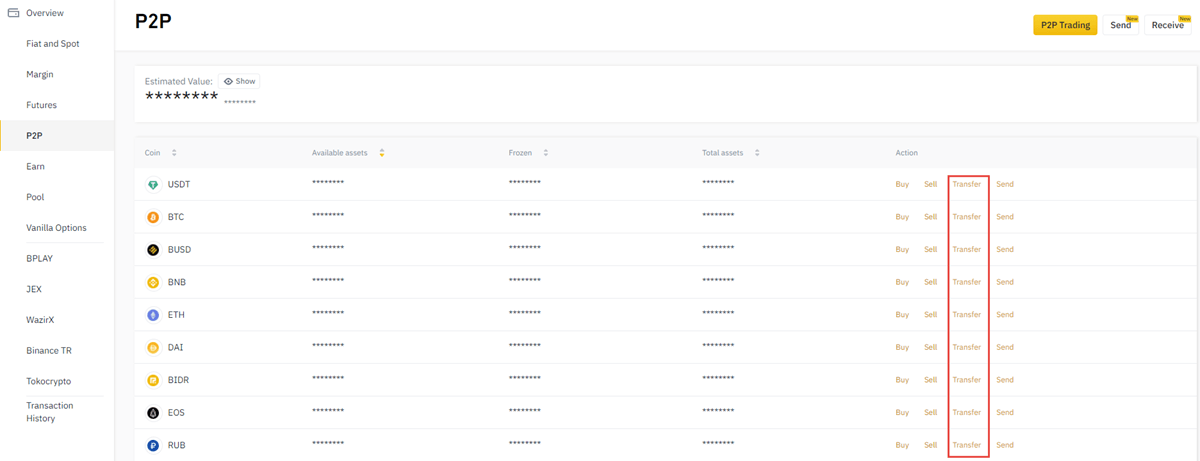Click the EOS coin icon
Viewport: 1200px width, 461px height.
(153, 413)
